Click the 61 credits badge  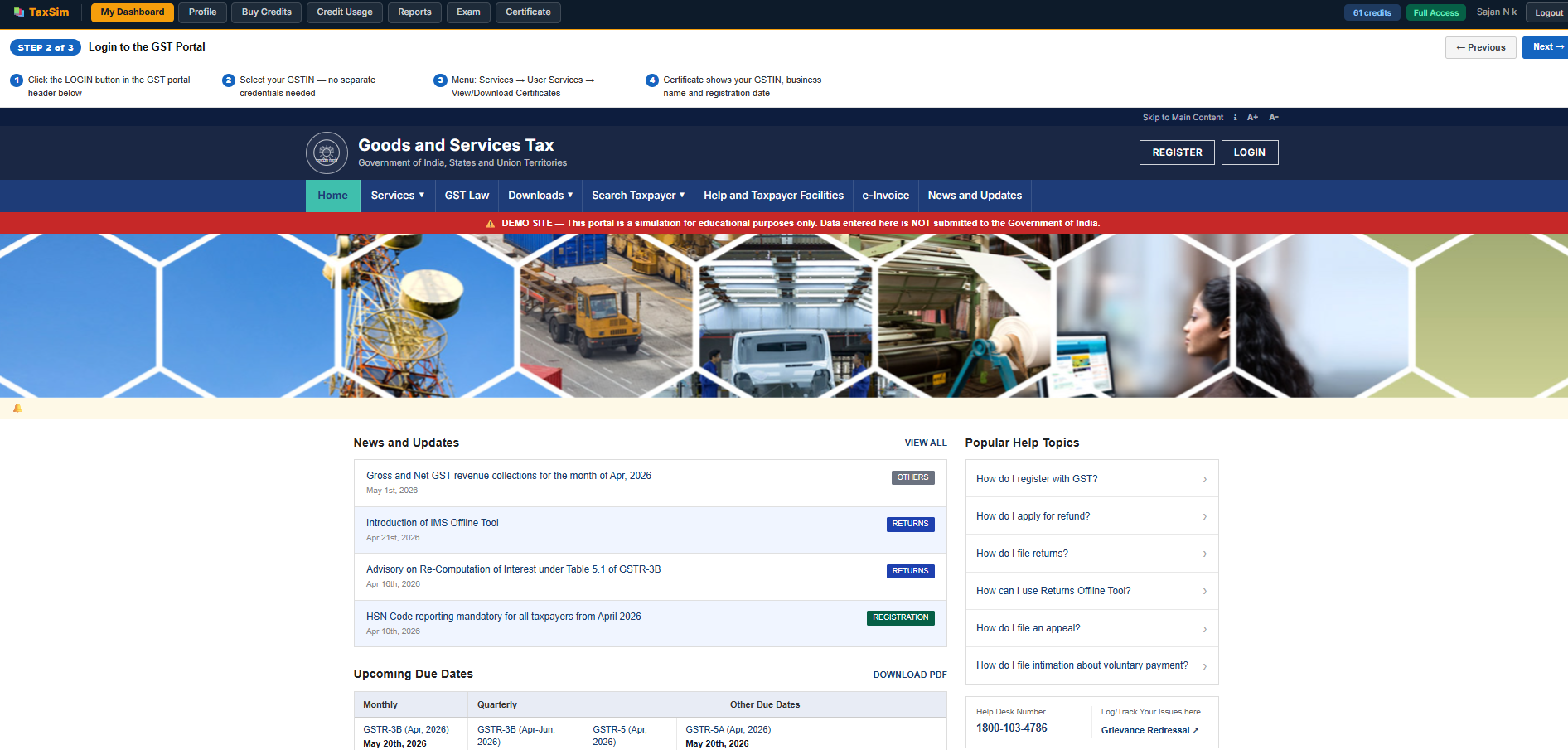pos(1372,12)
